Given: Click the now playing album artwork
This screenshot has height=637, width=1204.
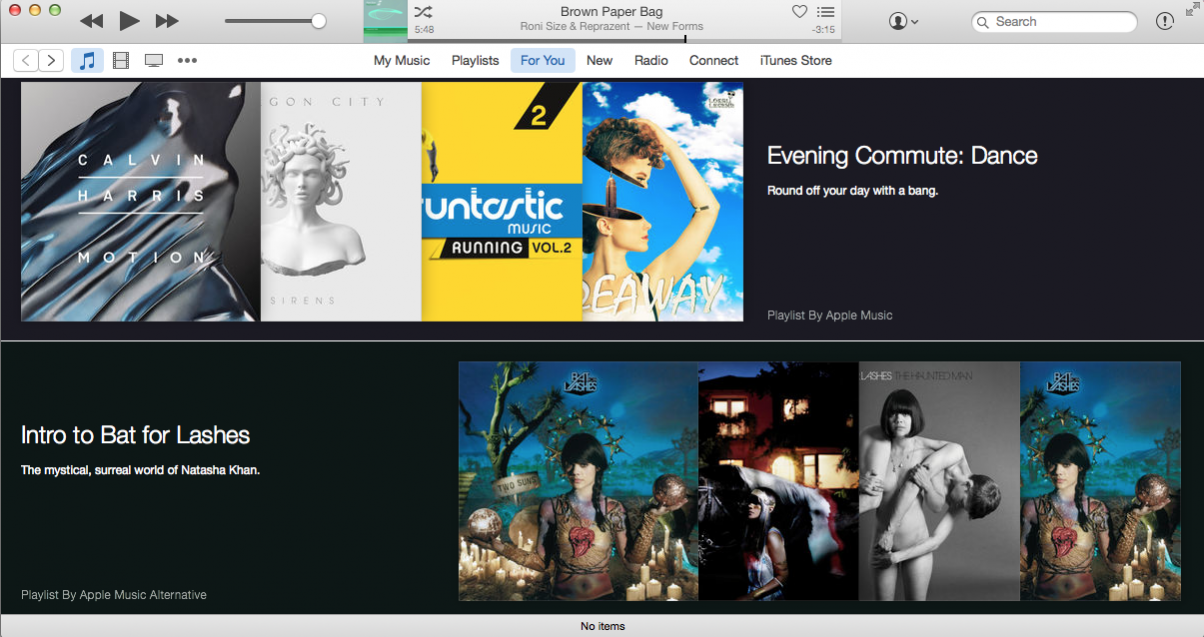Looking at the screenshot, I should [x=385, y=21].
